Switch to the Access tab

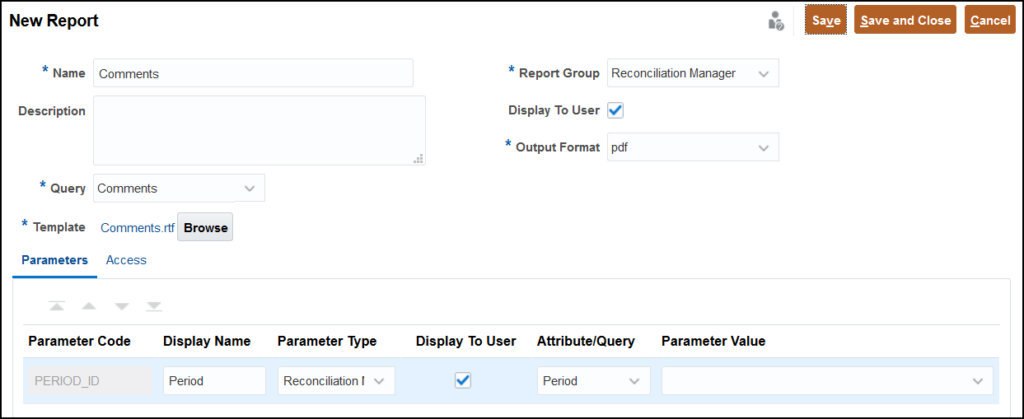pos(126,260)
